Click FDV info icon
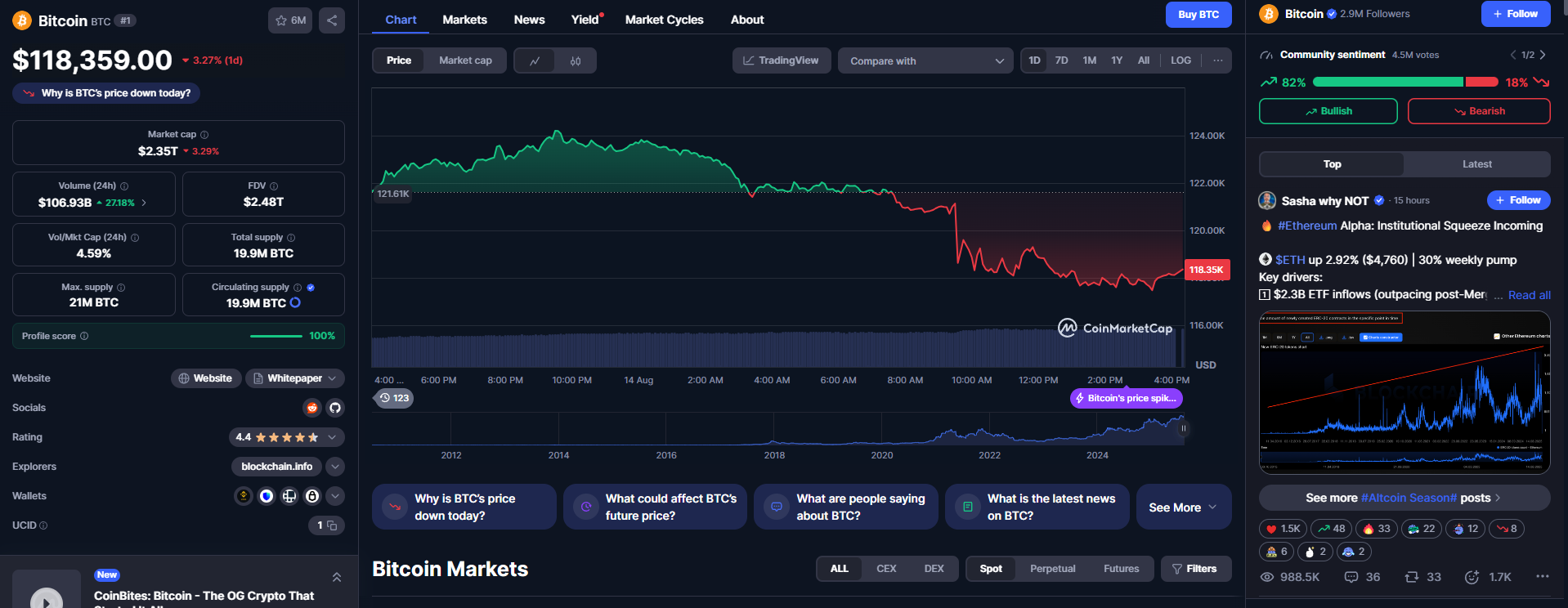This screenshot has height=608, width=1568. pyautogui.click(x=274, y=186)
